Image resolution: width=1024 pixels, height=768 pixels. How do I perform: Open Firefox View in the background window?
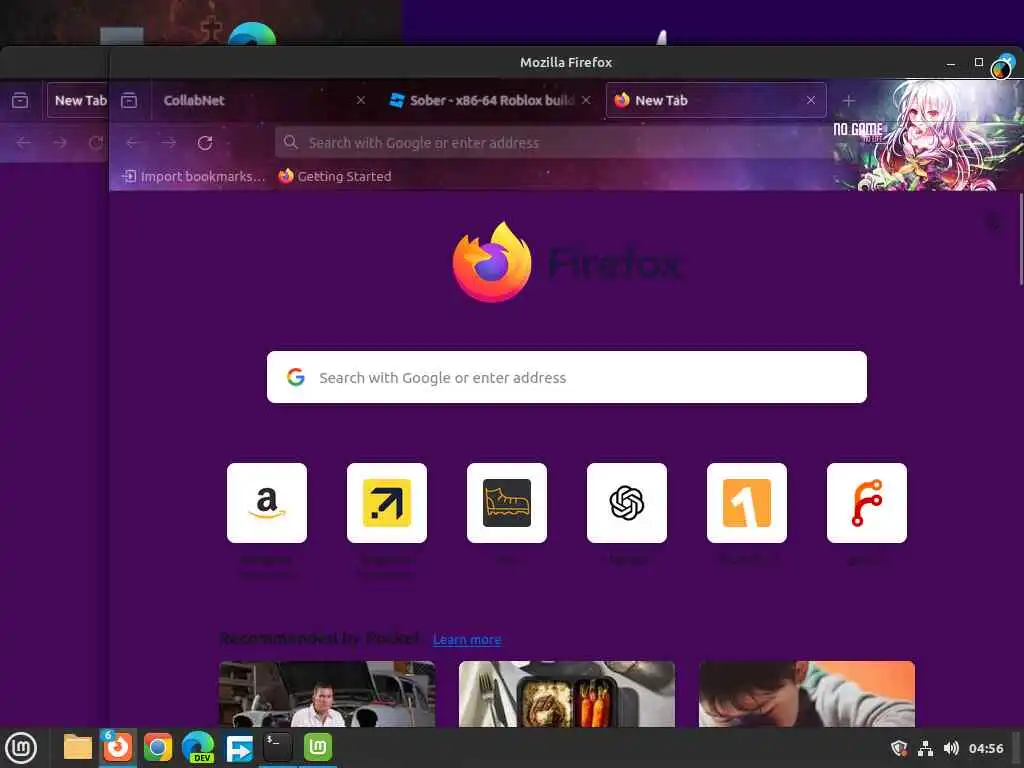click(x=20, y=100)
